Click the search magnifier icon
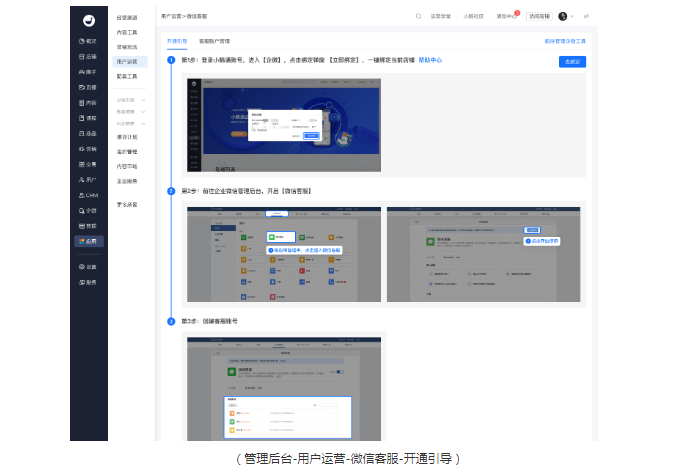 pos(418,16)
